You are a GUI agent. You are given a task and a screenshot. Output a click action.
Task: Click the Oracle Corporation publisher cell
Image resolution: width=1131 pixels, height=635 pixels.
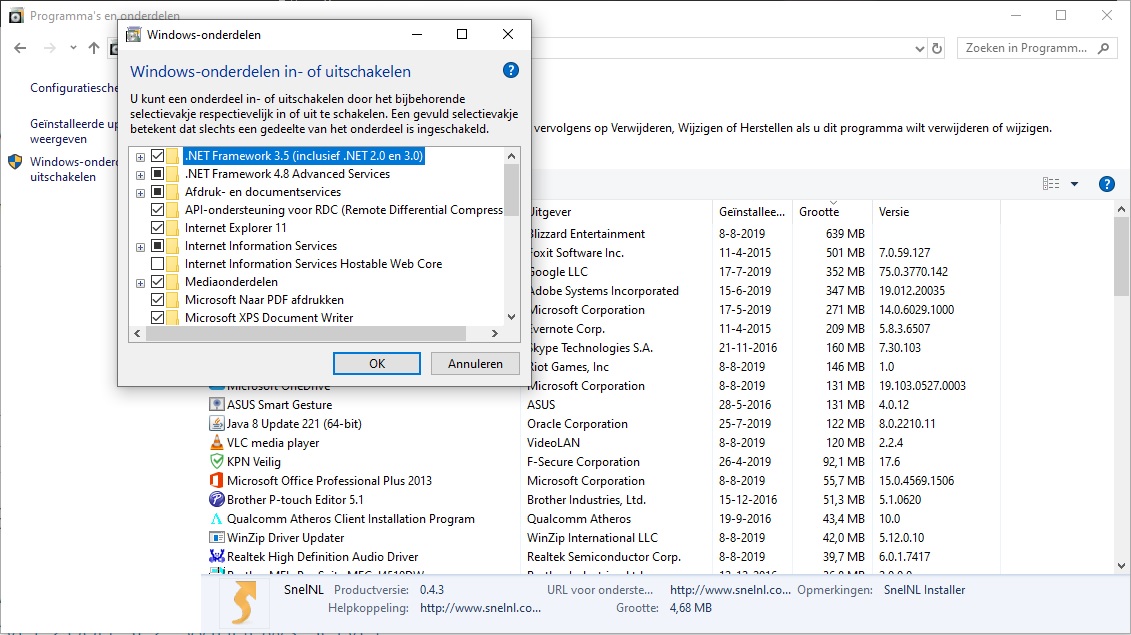577,424
